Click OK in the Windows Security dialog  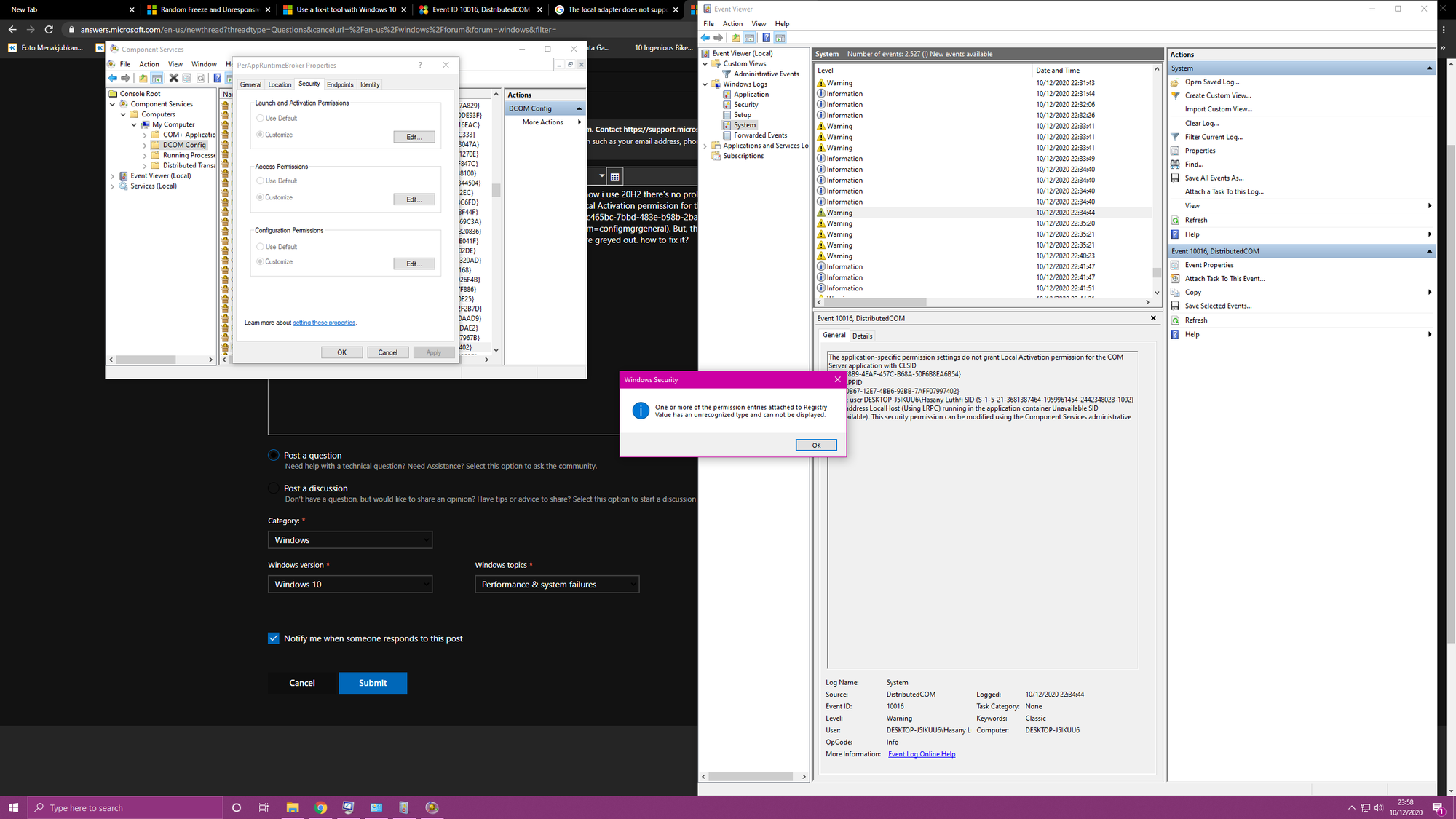pos(816,446)
